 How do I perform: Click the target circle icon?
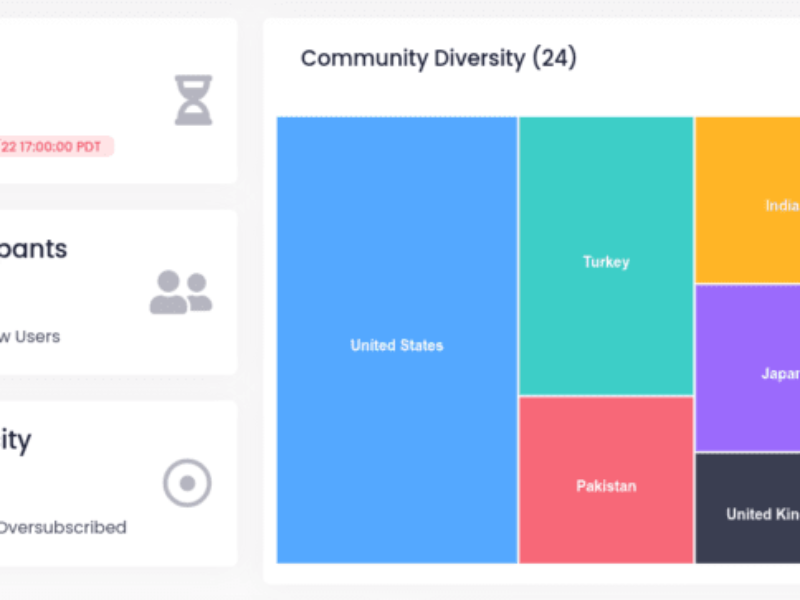(187, 484)
